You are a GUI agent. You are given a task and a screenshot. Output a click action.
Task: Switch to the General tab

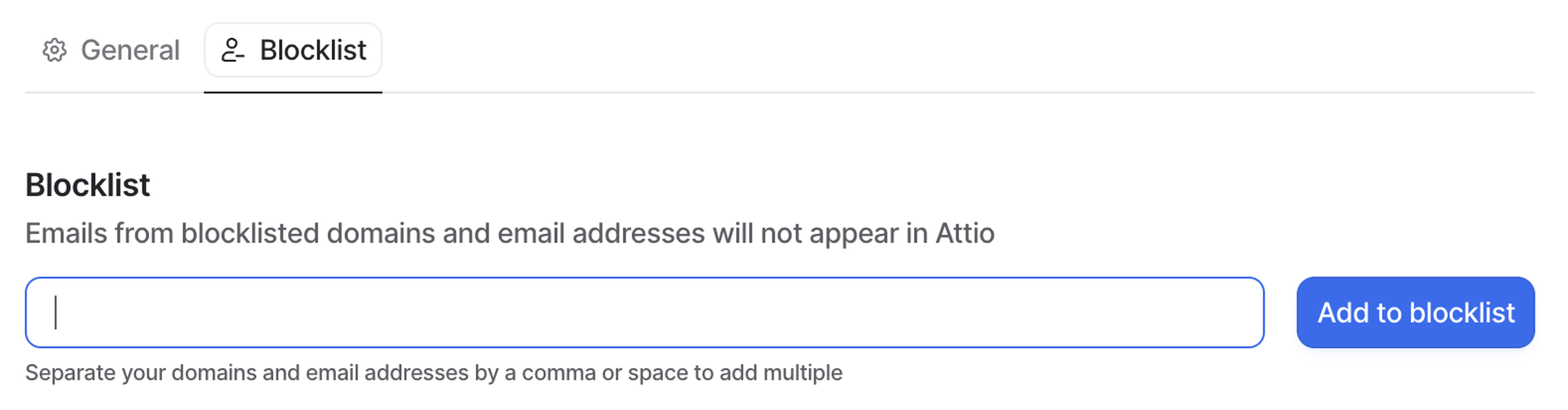coord(111,50)
